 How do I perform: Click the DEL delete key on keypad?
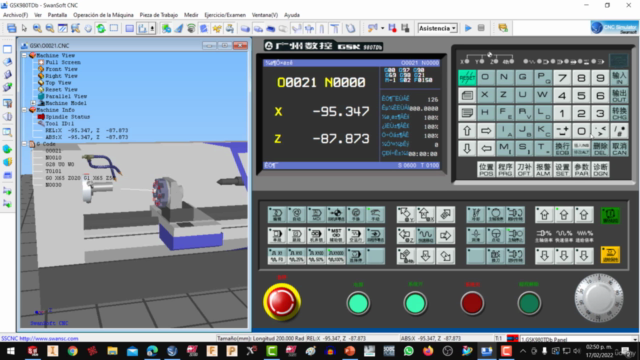coord(600,149)
